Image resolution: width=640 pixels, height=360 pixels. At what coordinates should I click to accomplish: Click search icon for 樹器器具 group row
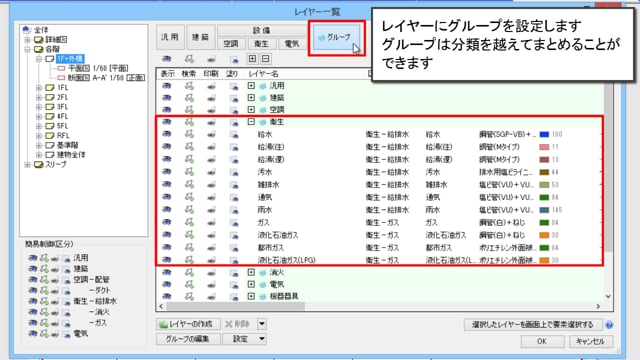coord(189,296)
